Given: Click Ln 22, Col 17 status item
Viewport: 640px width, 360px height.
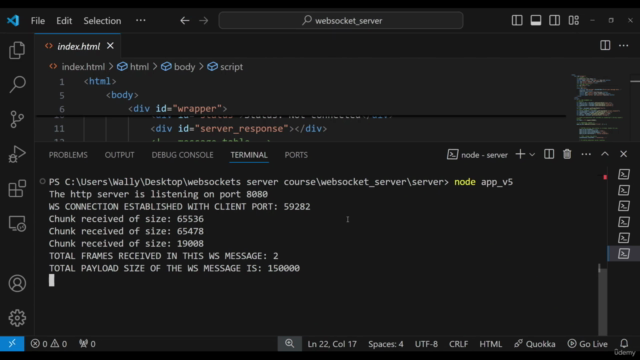Looking at the screenshot, I should 332,344.
